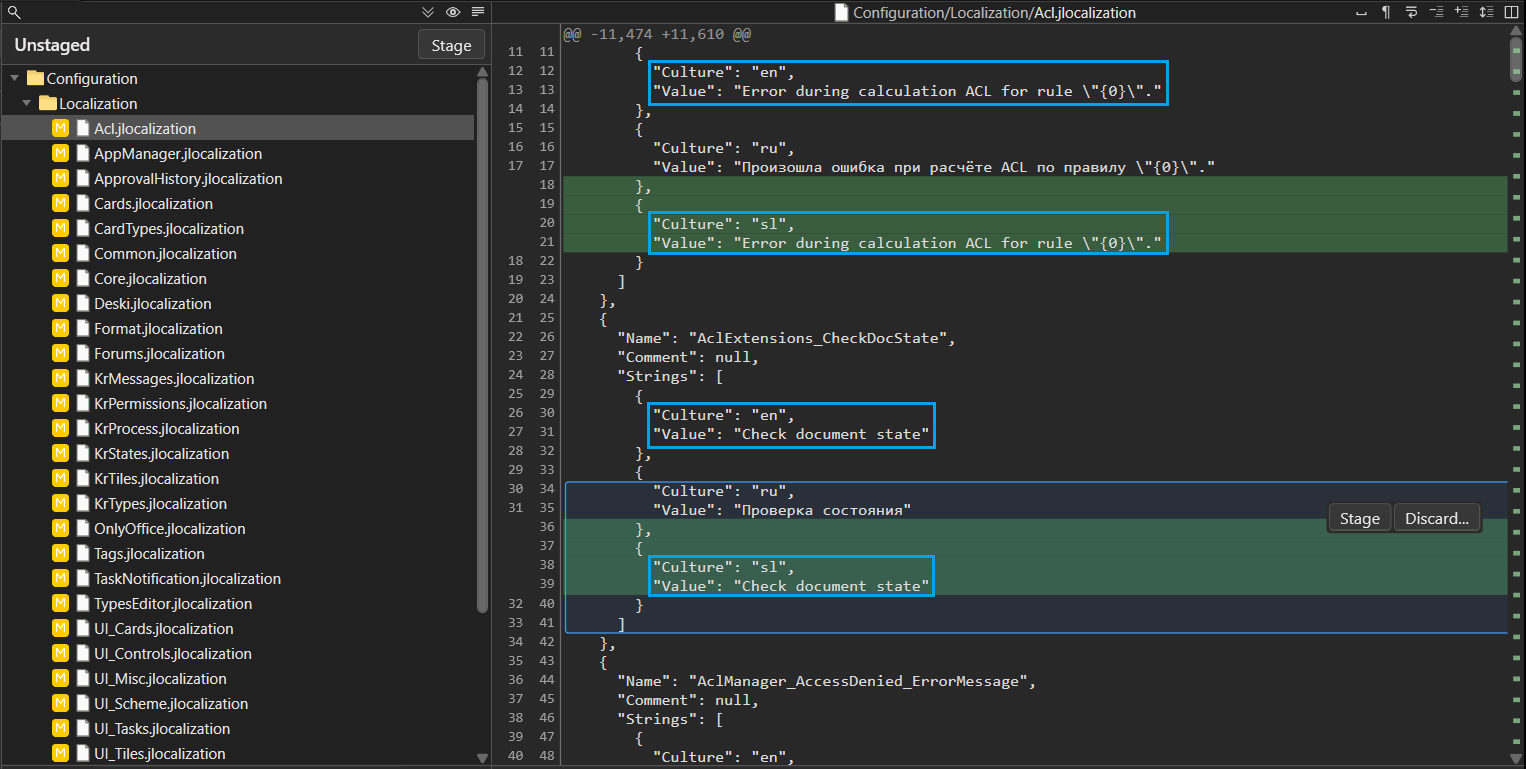1526x769 pixels.
Task: Click path title Configuration/Localization/Acl.jlocalization
Action: coord(994,13)
